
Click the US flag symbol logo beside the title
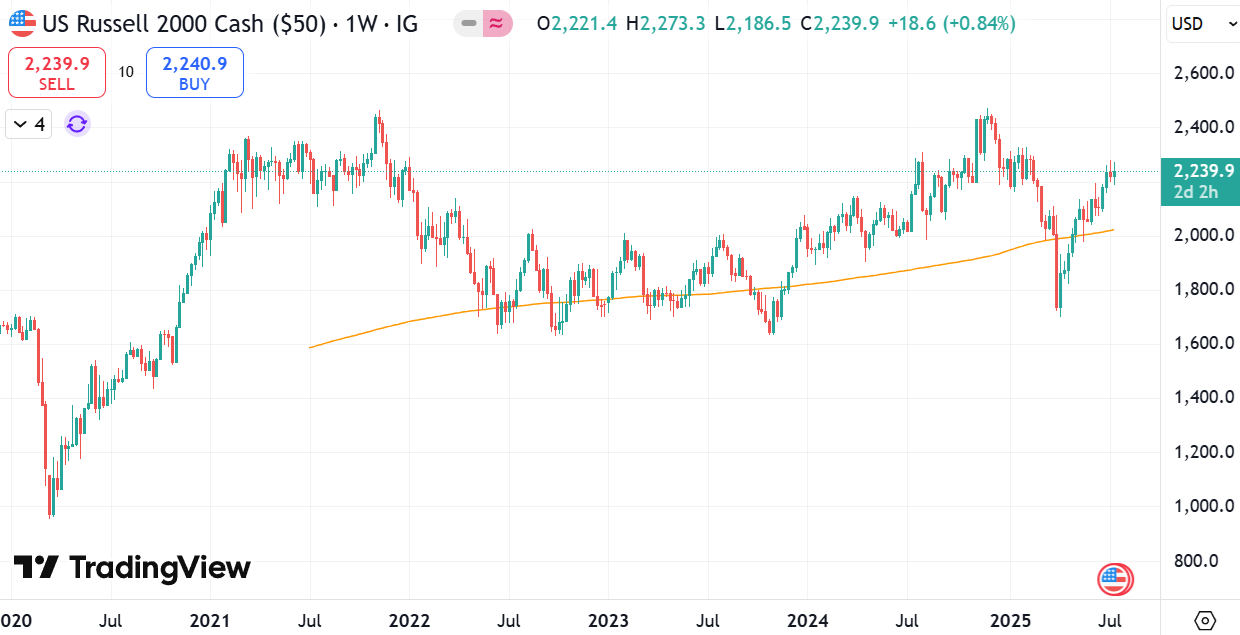pyautogui.click(x=22, y=22)
